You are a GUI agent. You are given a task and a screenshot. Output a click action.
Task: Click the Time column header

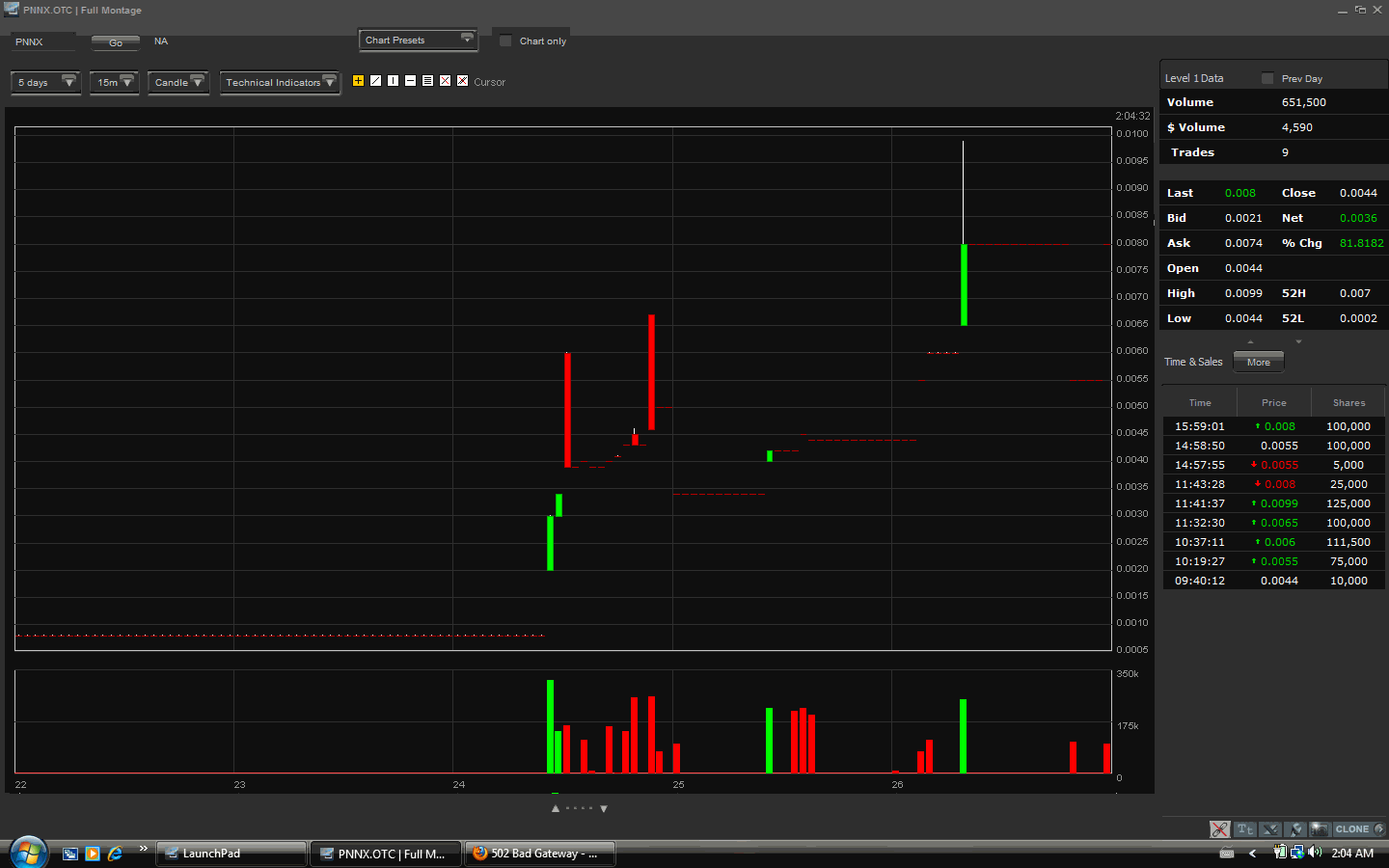pyautogui.click(x=1200, y=402)
